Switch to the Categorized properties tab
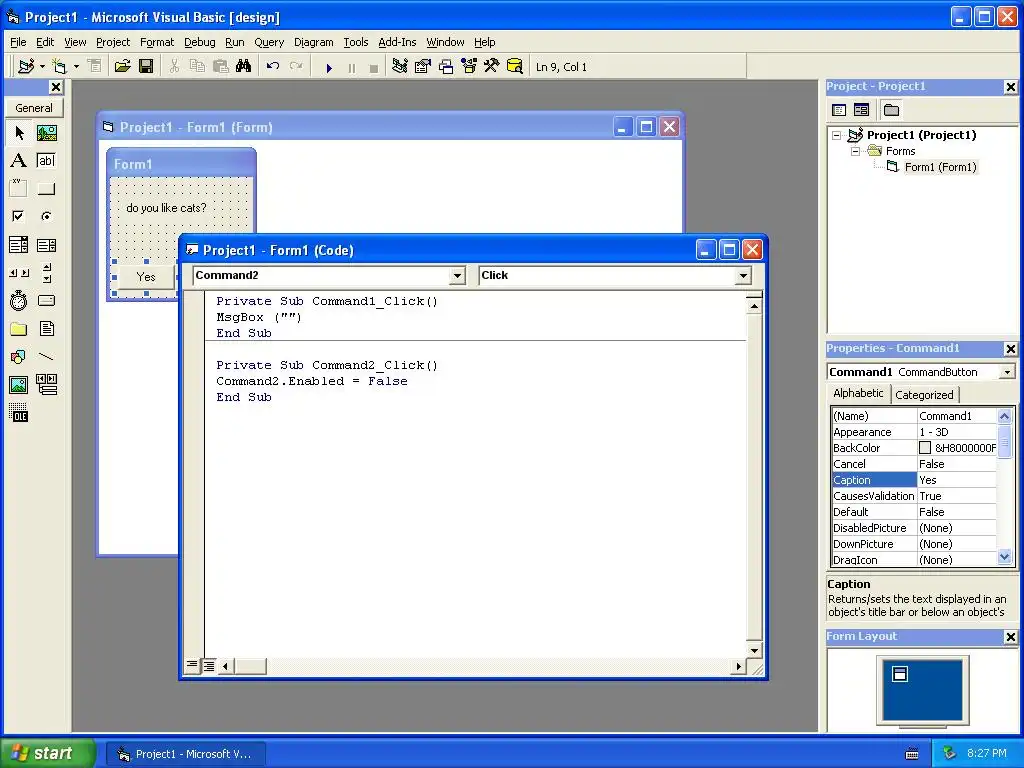This screenshot has width=1024, height=768. click(924, 394)
